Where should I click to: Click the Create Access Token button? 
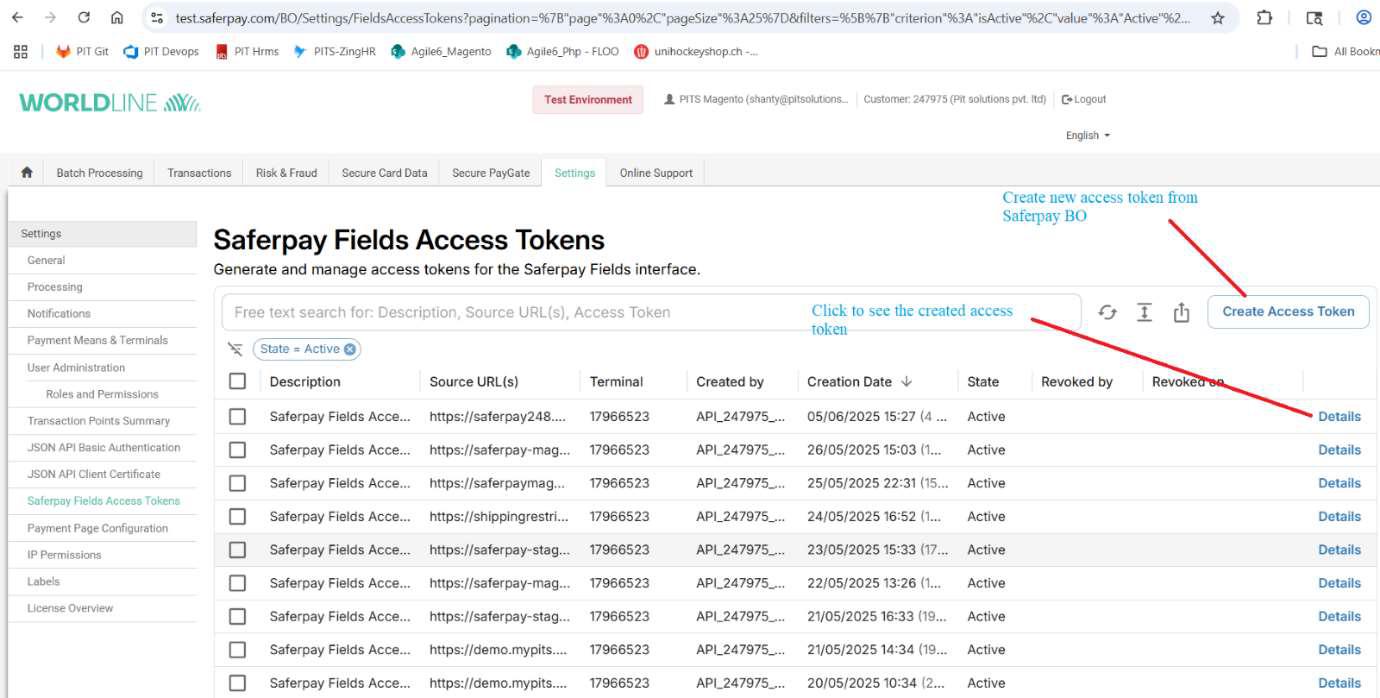tap(1288, 311)
